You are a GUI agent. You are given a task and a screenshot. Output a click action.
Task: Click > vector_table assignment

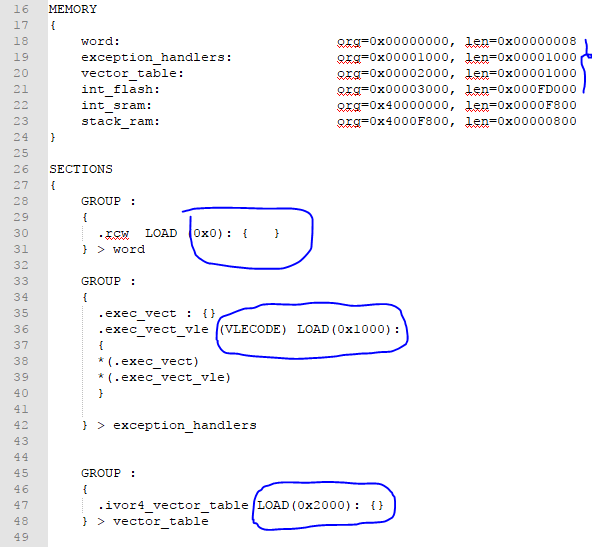tap(153, 521)
